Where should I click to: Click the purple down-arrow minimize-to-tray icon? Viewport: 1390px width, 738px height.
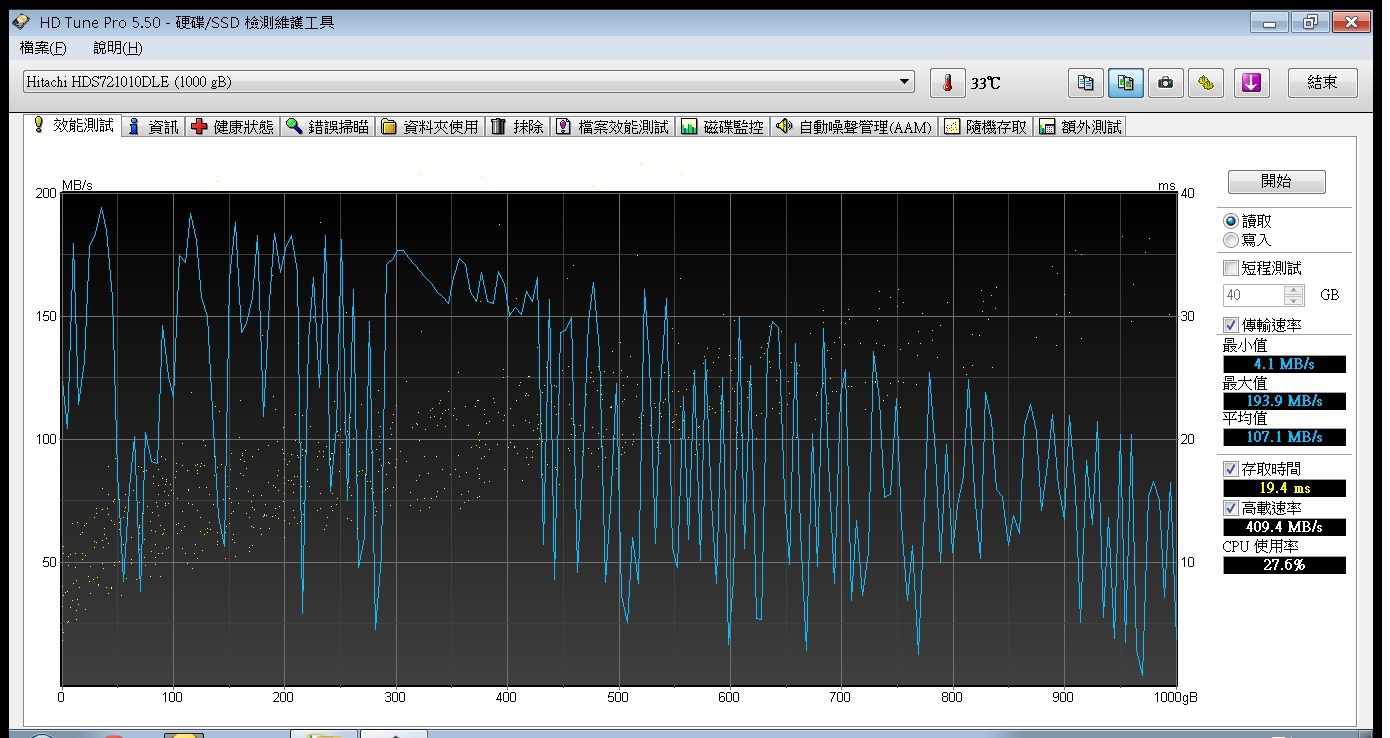tap(1251, 83)
